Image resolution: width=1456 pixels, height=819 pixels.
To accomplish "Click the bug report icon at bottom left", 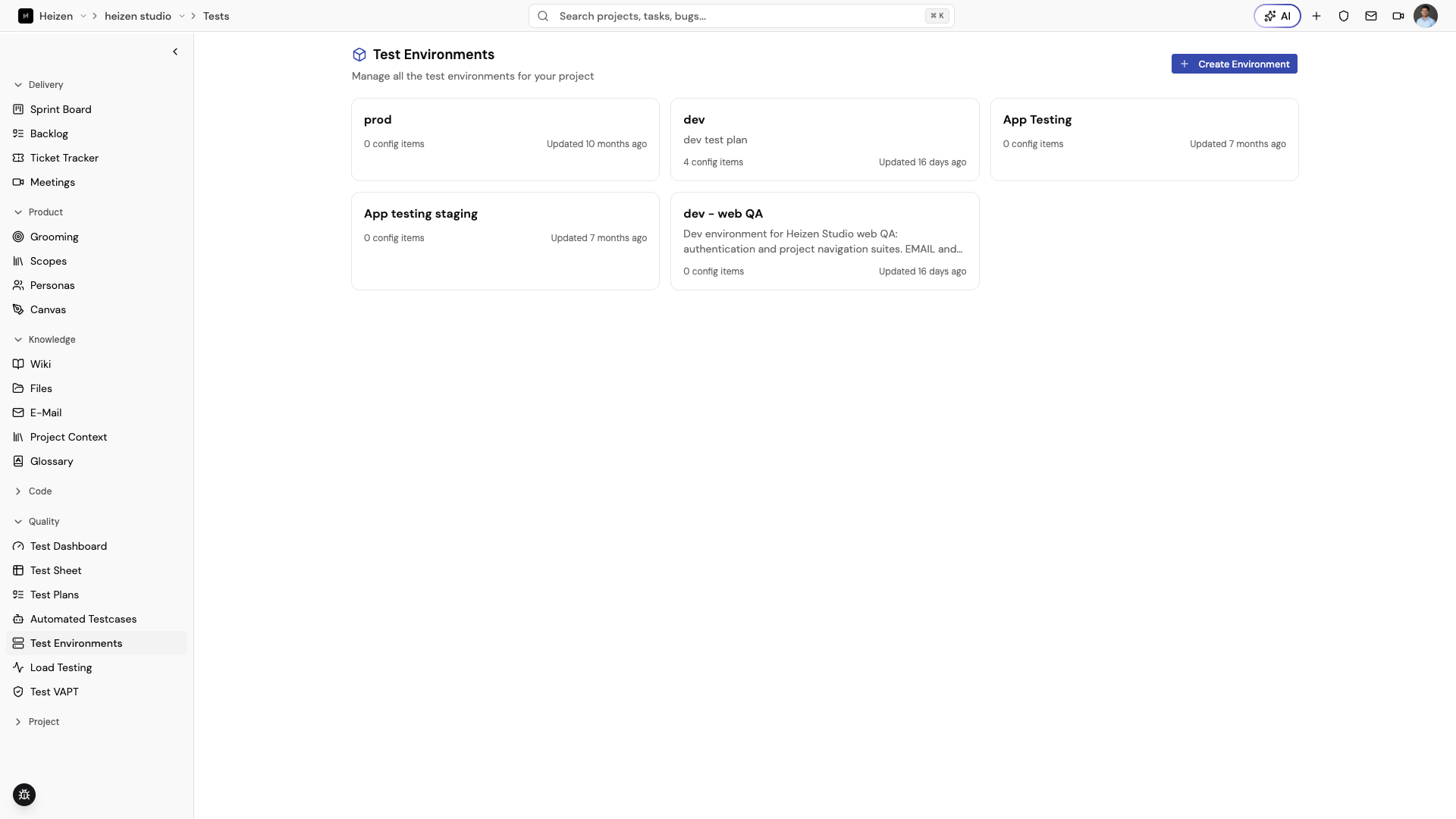I will (x=24, y=795).
